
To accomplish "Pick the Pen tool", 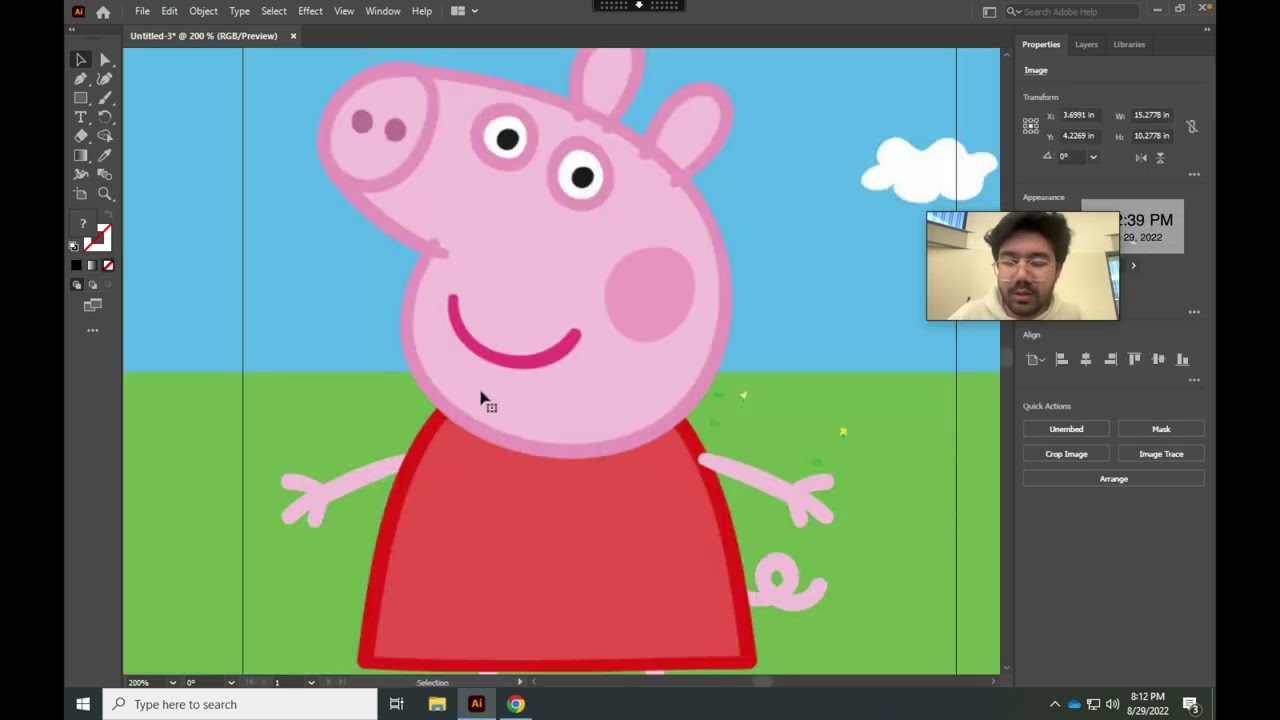I will (x=81, y=79).
